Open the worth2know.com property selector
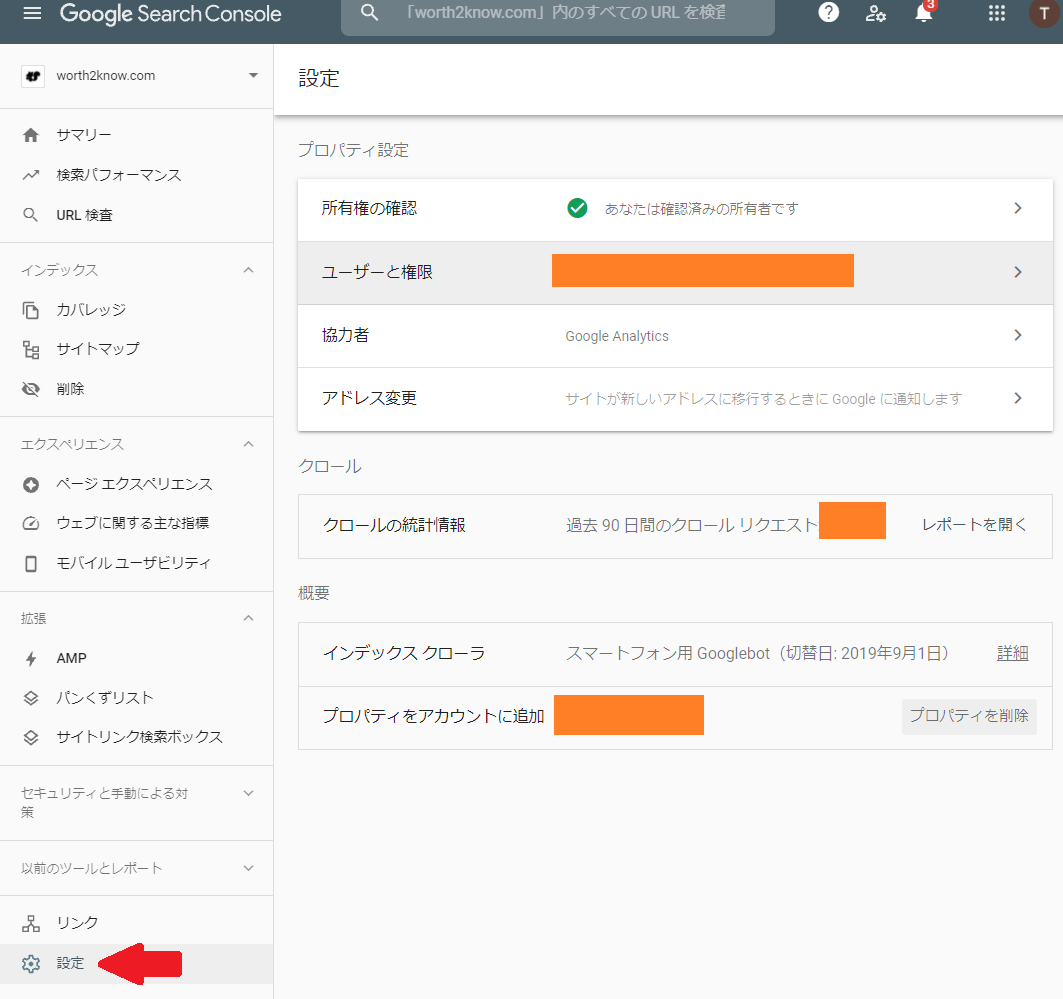This screenshot has width=1063, height=999. coord(137,75)
